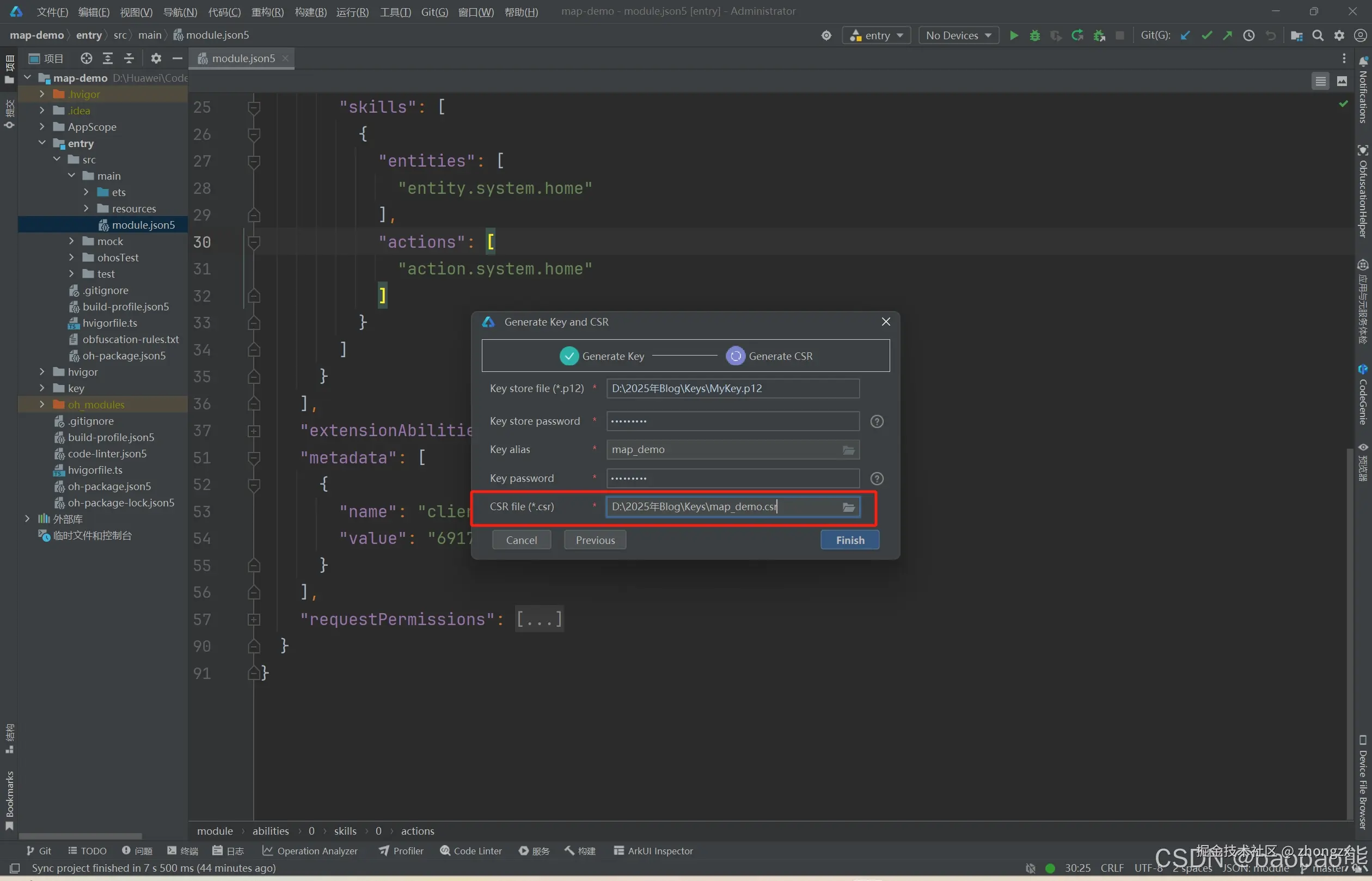Viewport: 1372px width, 881px height.
Task: Open the entry module dropdown
Action: pyautogui.click(x=876, y=35)
